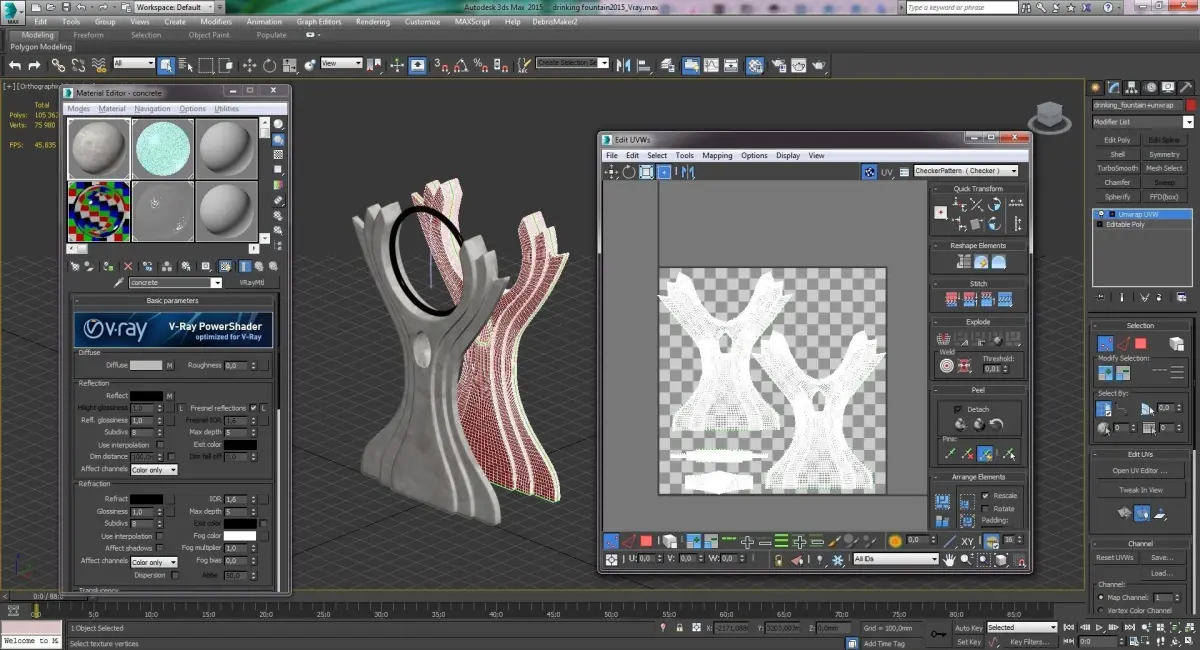Switch to the Freeform ribbon tab
The height and width of the screenshot is (650, 1200).
click(88, 35)
